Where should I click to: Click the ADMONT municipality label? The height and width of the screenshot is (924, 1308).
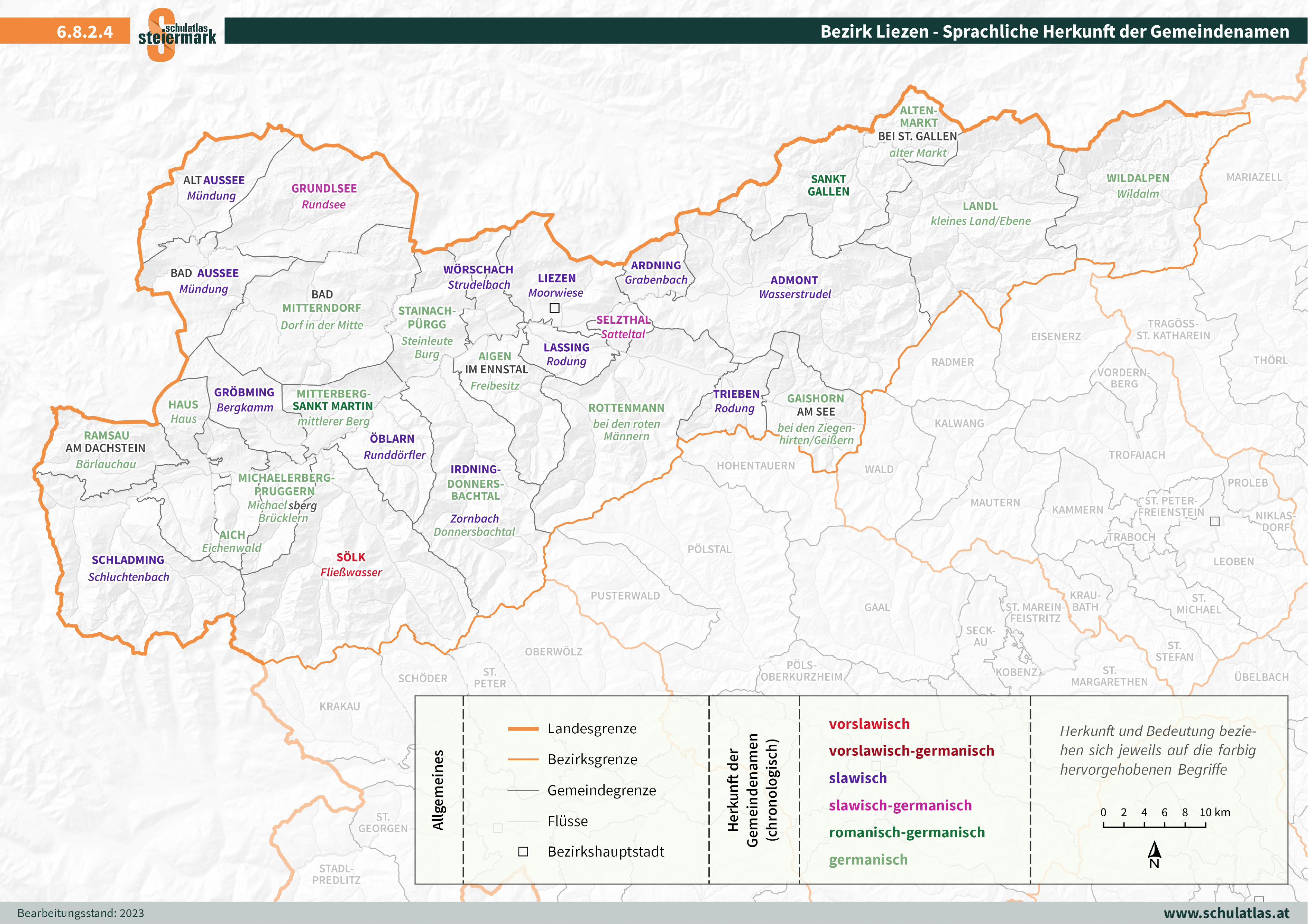(794, 281)
